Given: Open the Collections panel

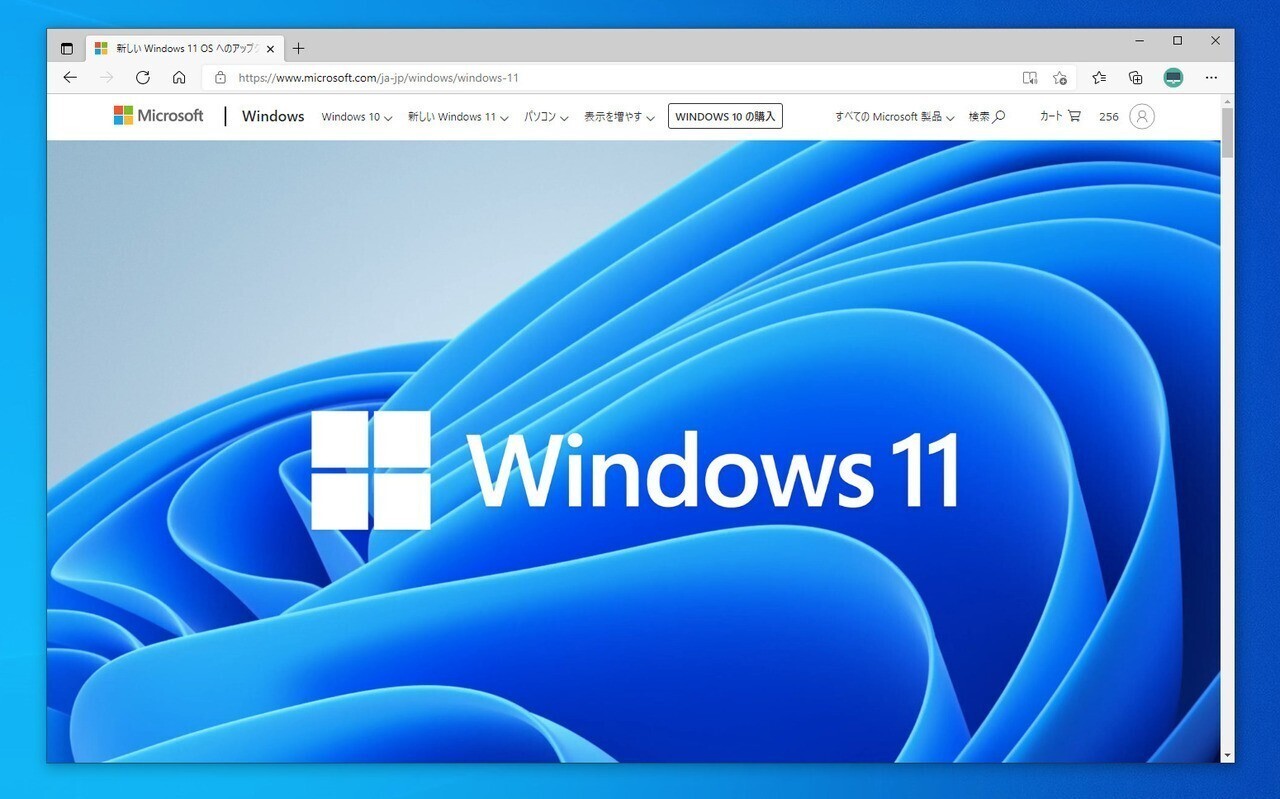Looking at the screenshot, I should click(1136, 77).
